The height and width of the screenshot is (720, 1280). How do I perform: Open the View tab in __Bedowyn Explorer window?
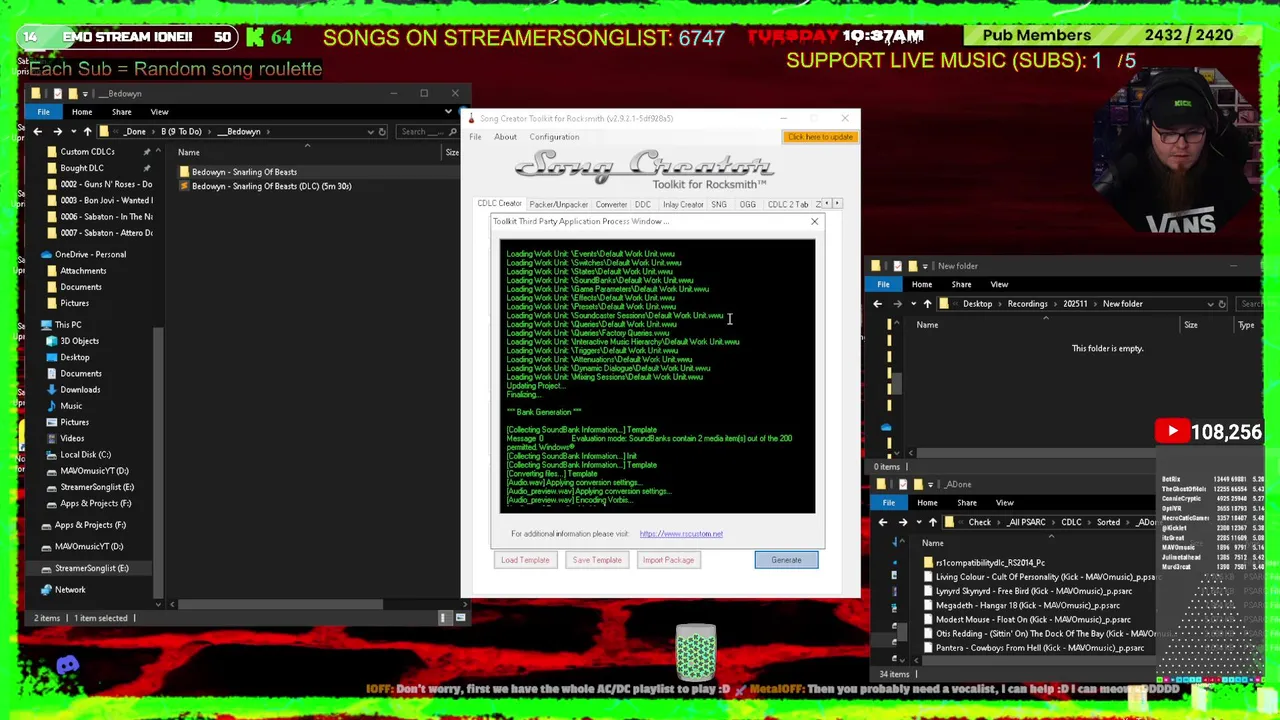tap(159, 112)
